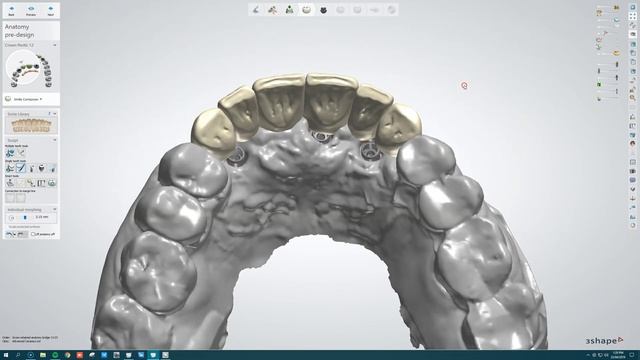This screenshot has height=360, width=640.
Task: Click the bottom circular icon in right toolbar
Action: pyautogui.click(x=633, y=225)
